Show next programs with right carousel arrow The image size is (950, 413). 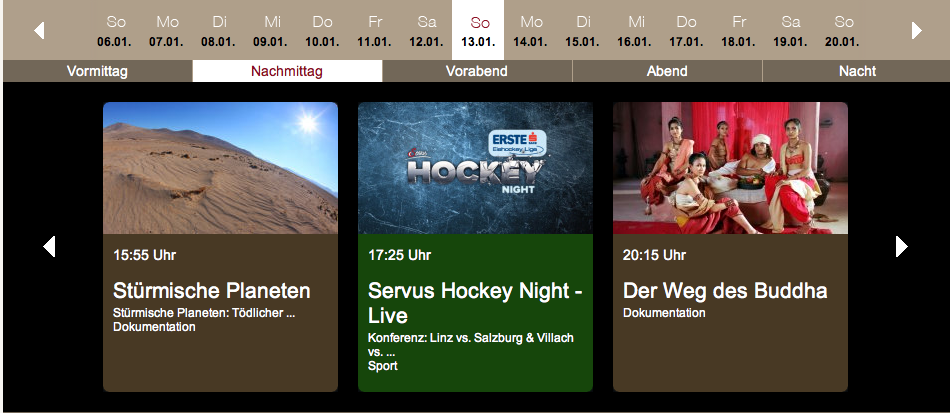pyautogui.click(x=902, y=246)
